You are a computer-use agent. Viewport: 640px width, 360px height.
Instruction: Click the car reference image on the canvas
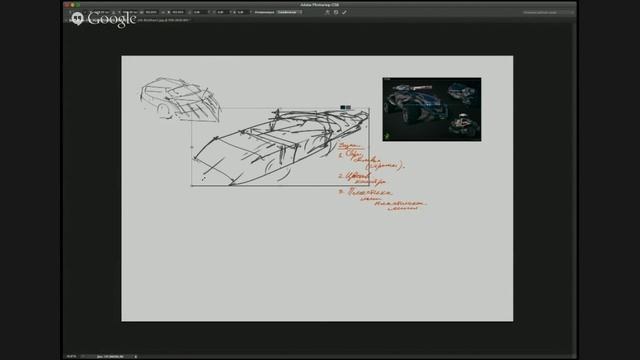point(432,109)
